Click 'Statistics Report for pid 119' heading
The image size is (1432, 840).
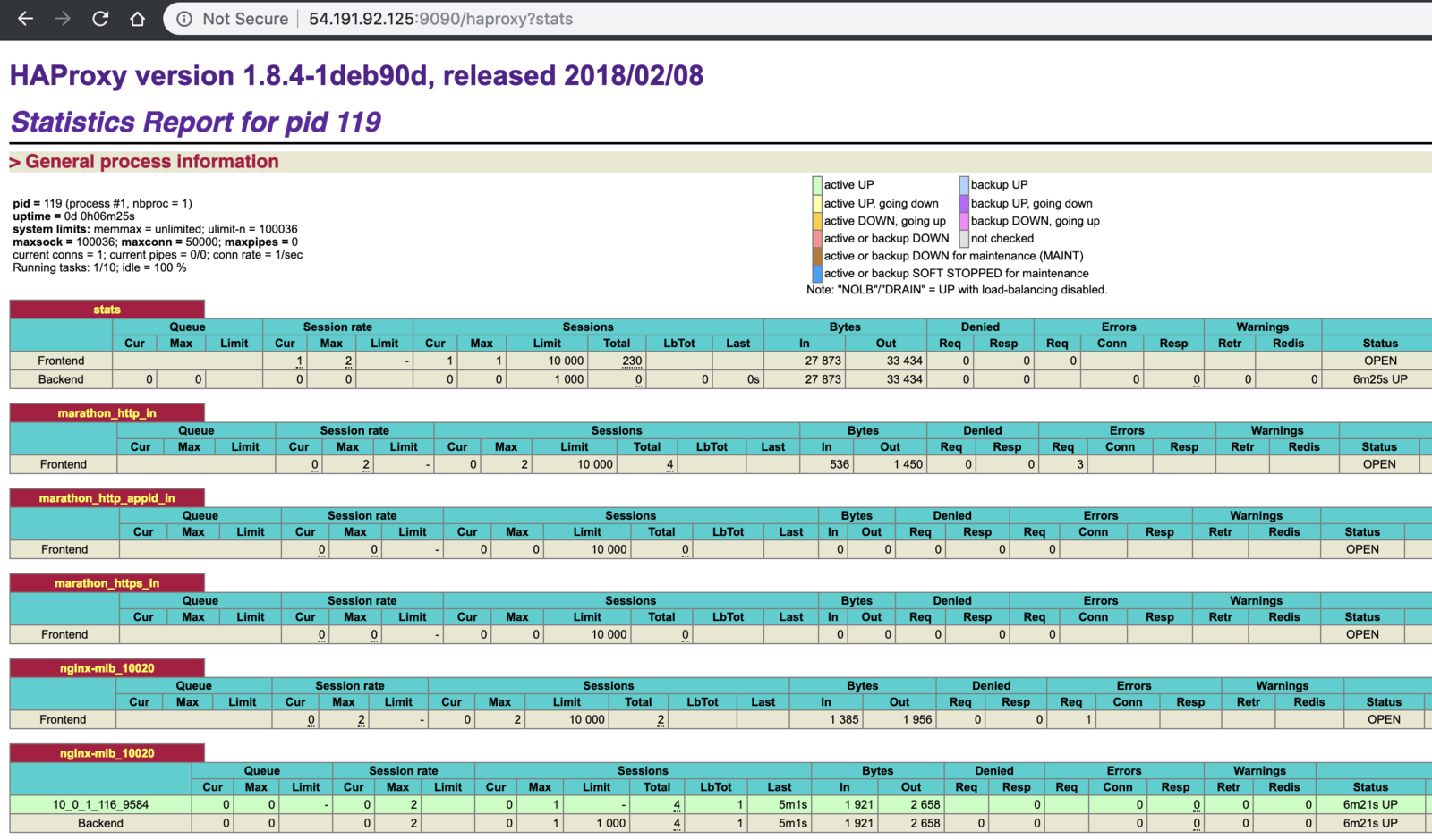(195, 122)
